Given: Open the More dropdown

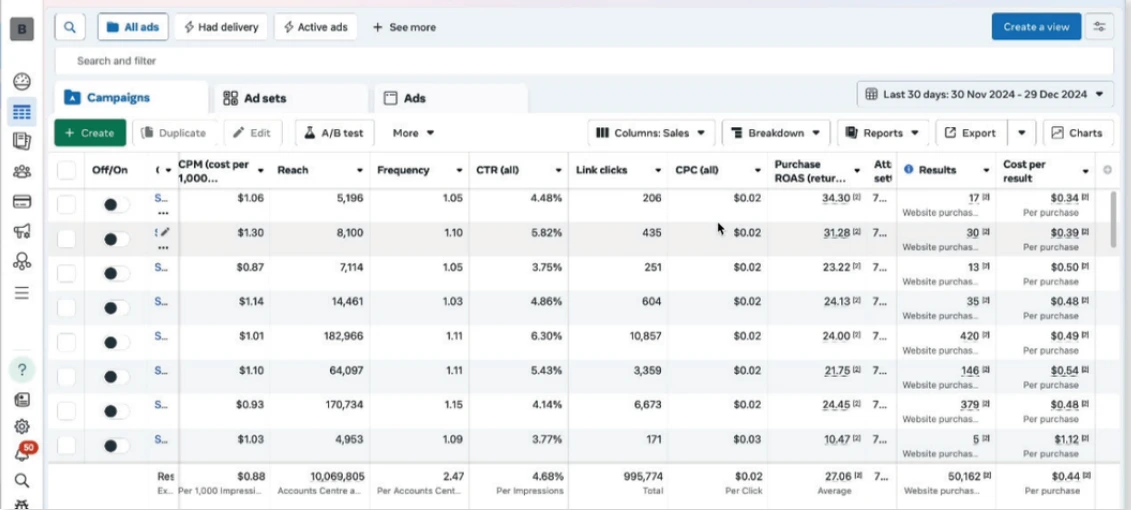Looking at the screenshot, I should 413,133.
